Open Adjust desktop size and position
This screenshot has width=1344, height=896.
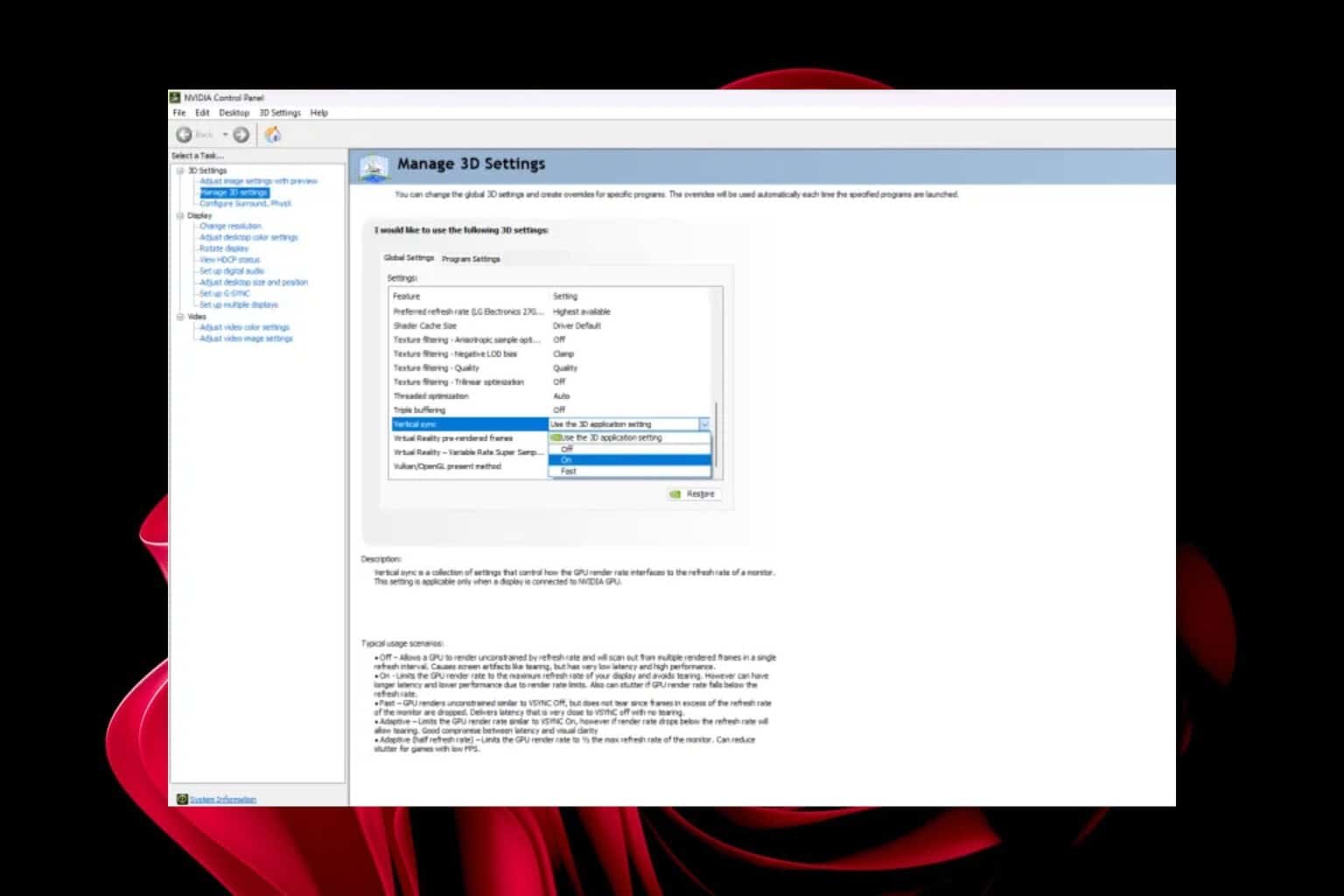[254, 283]
